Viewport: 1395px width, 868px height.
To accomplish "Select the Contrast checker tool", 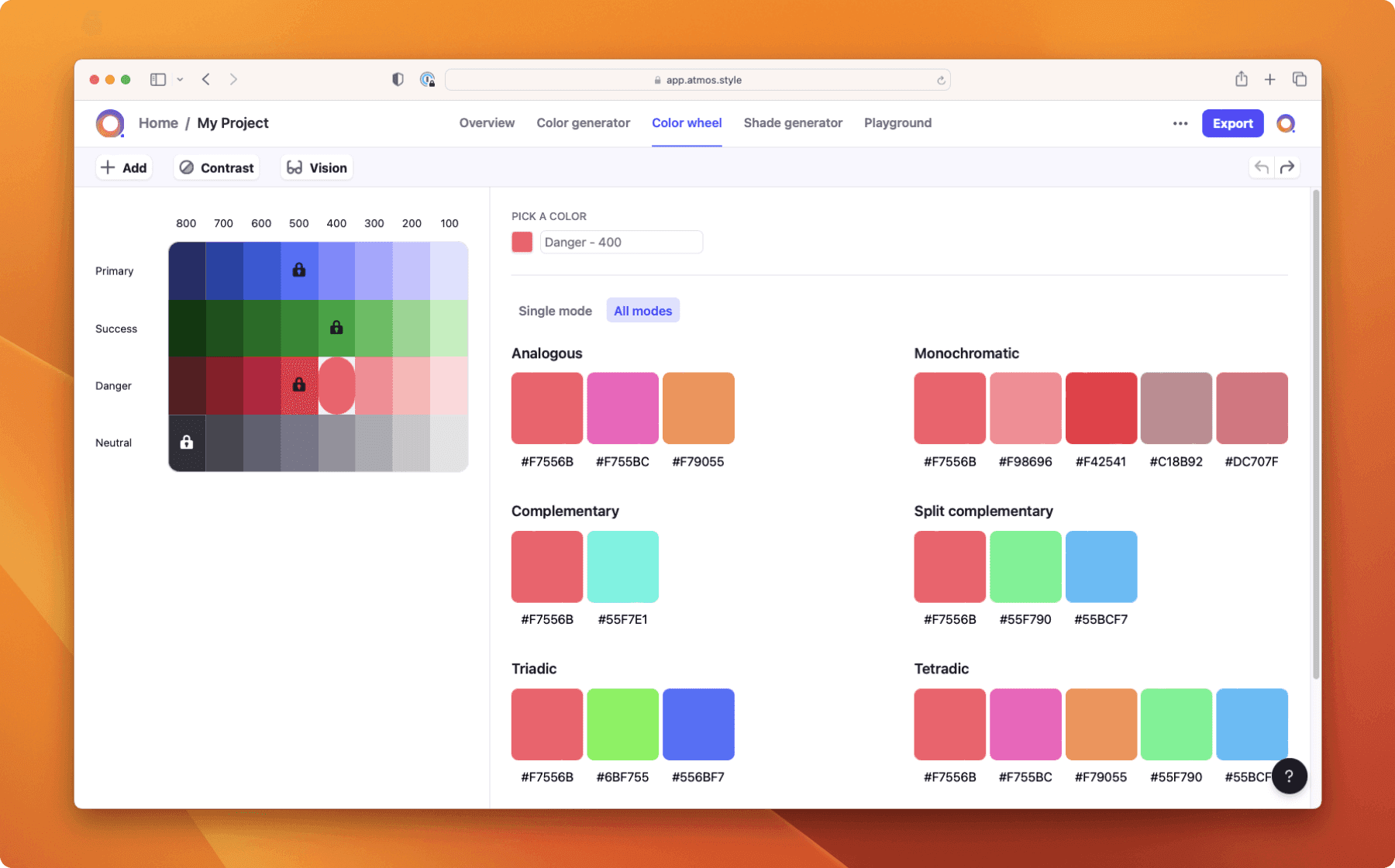I will pos(215,167).
